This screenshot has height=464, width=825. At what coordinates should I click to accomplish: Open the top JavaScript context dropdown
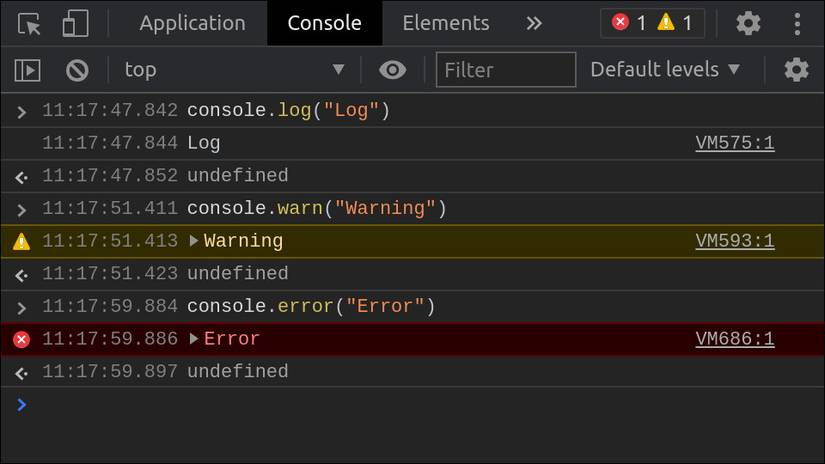233,70
